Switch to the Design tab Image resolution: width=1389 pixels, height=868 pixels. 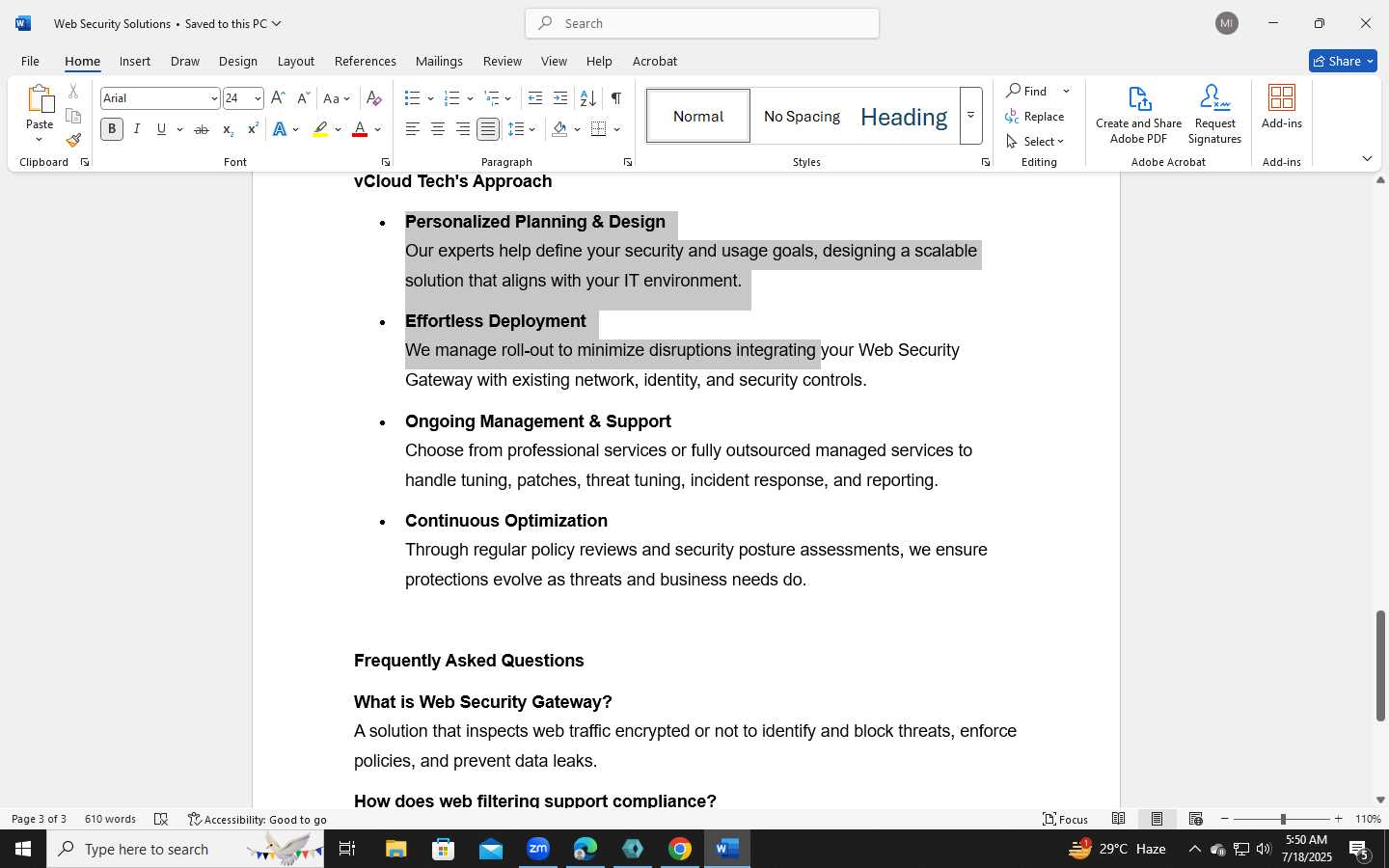point(237,61)
